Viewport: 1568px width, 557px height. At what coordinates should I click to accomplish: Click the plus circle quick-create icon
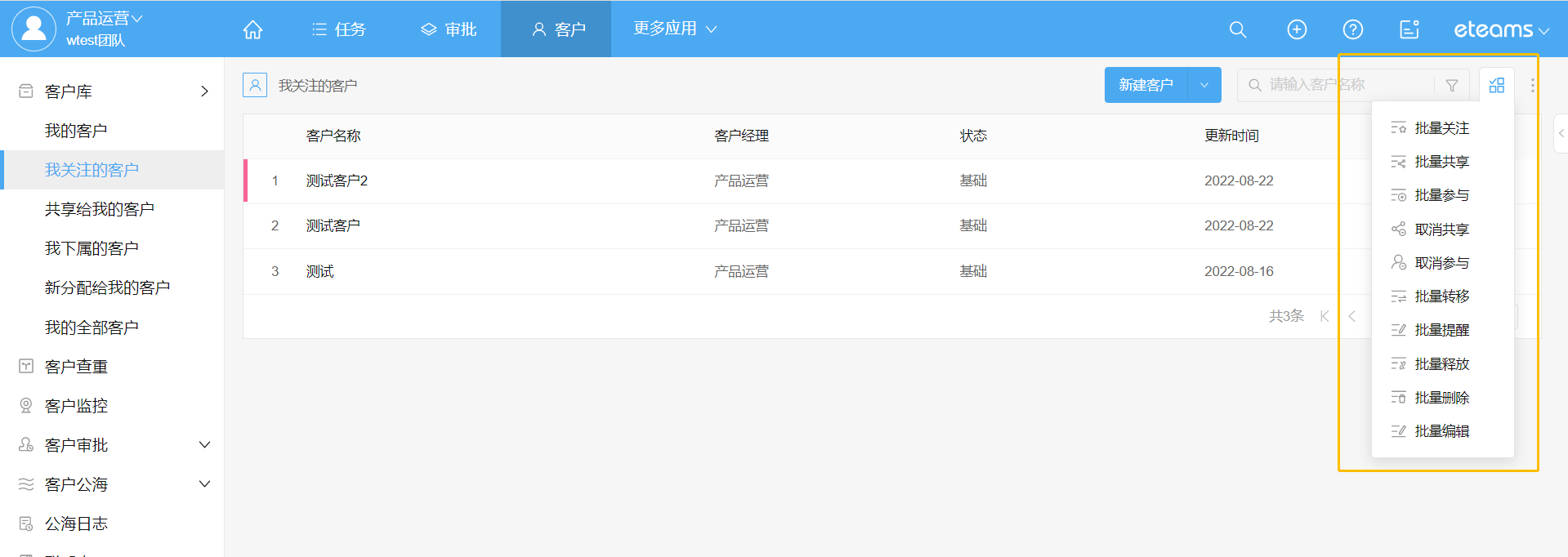pyautogui.click(x=1296, y=29)
